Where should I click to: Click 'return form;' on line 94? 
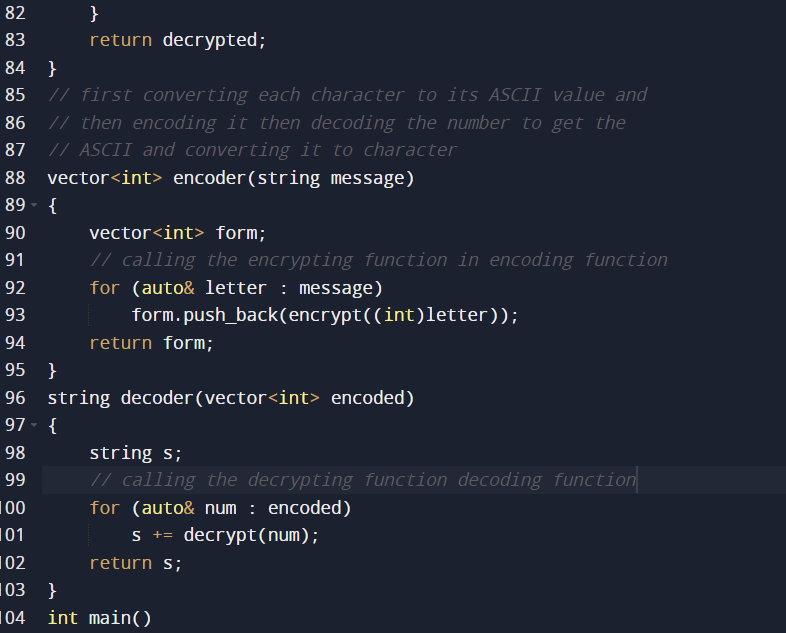151,343
